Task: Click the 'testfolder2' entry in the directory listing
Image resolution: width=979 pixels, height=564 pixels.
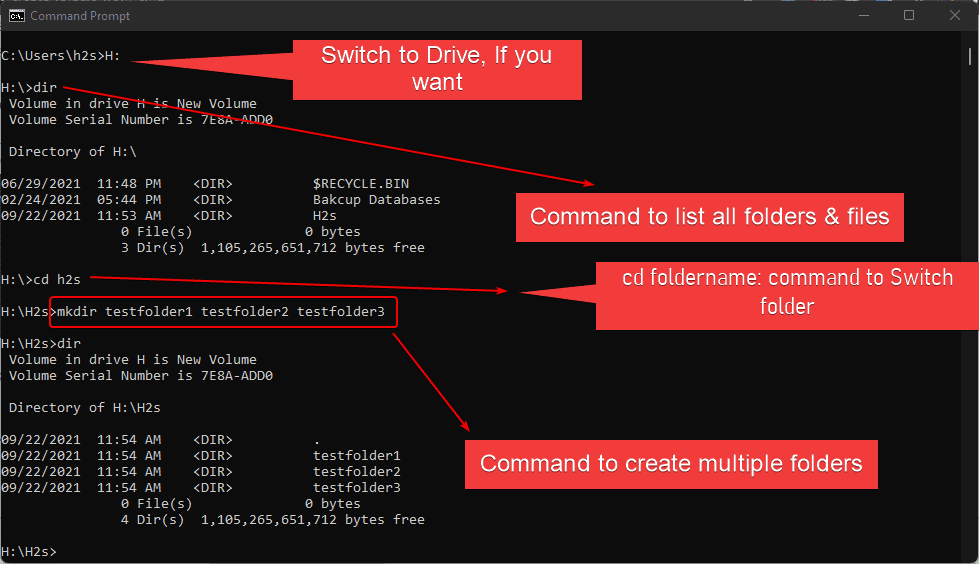Action: pos(357,472)
